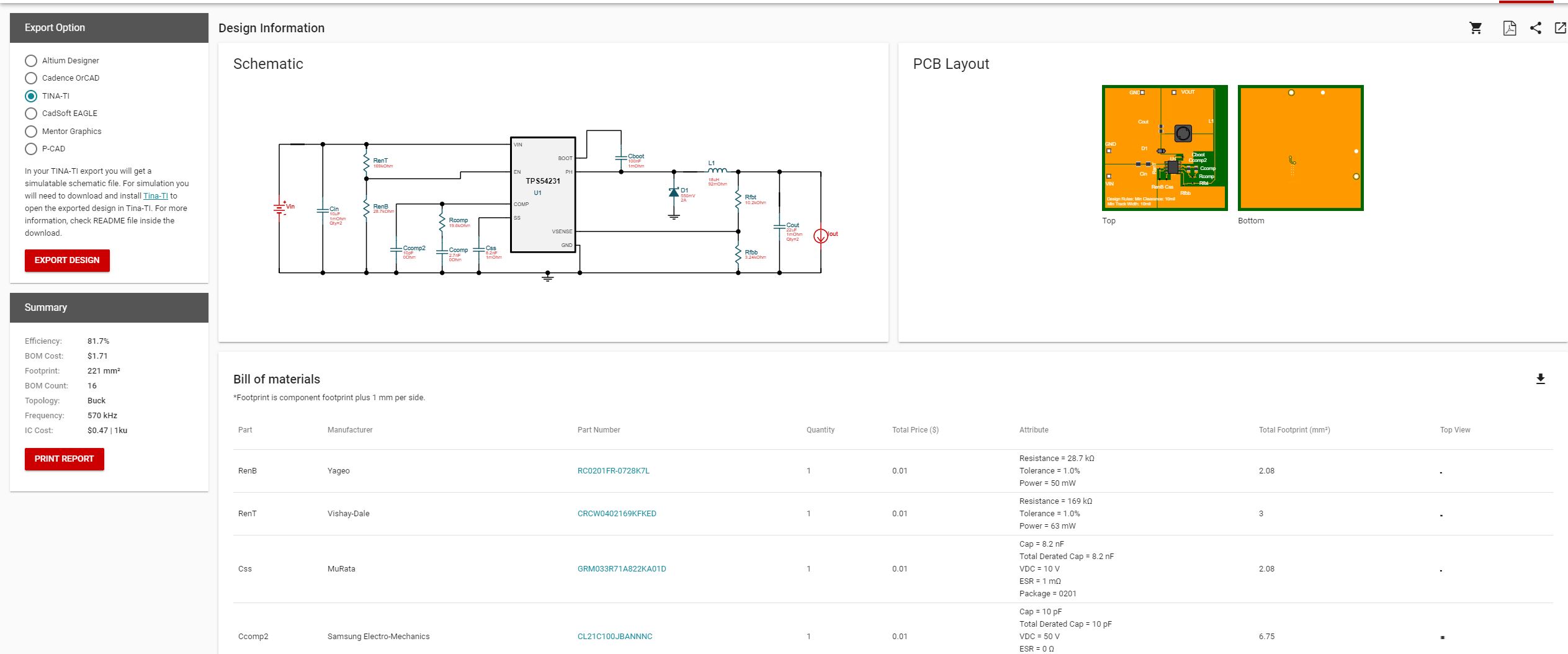
Task: Click the Total Footprint column header
Action: [x=1294, y=430]
